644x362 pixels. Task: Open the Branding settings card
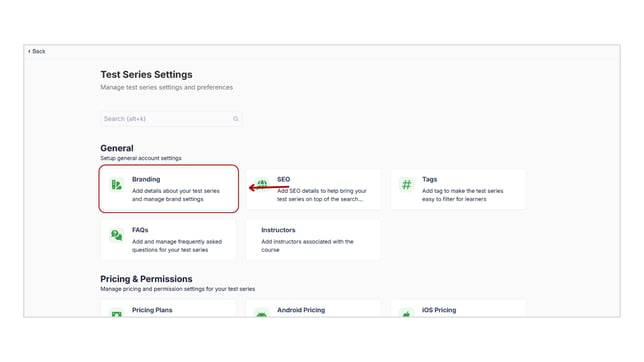pos(168,189)
